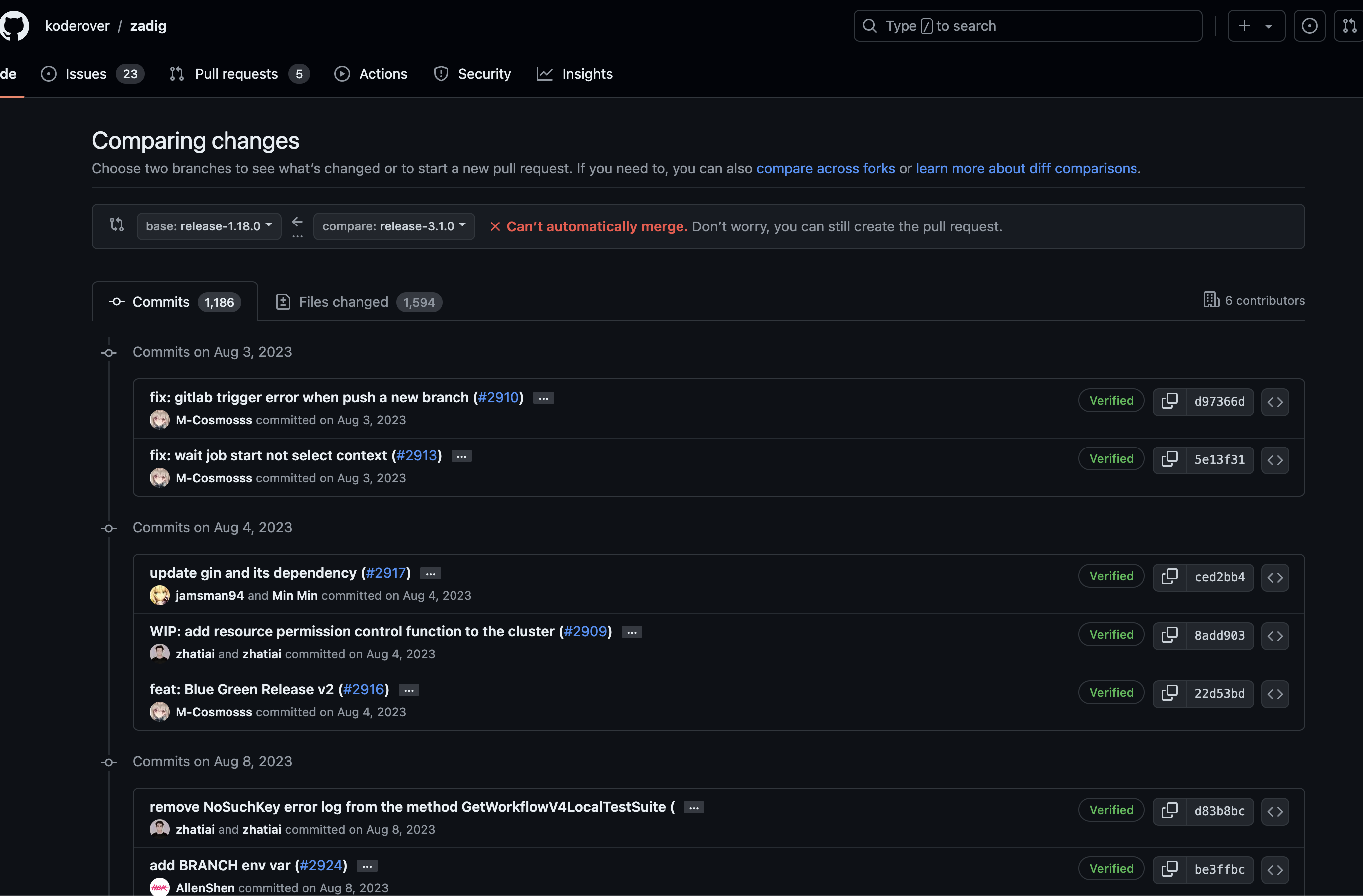Click the Type / to search field
Screen dimensions: 1363x896
click(1027, 26)
